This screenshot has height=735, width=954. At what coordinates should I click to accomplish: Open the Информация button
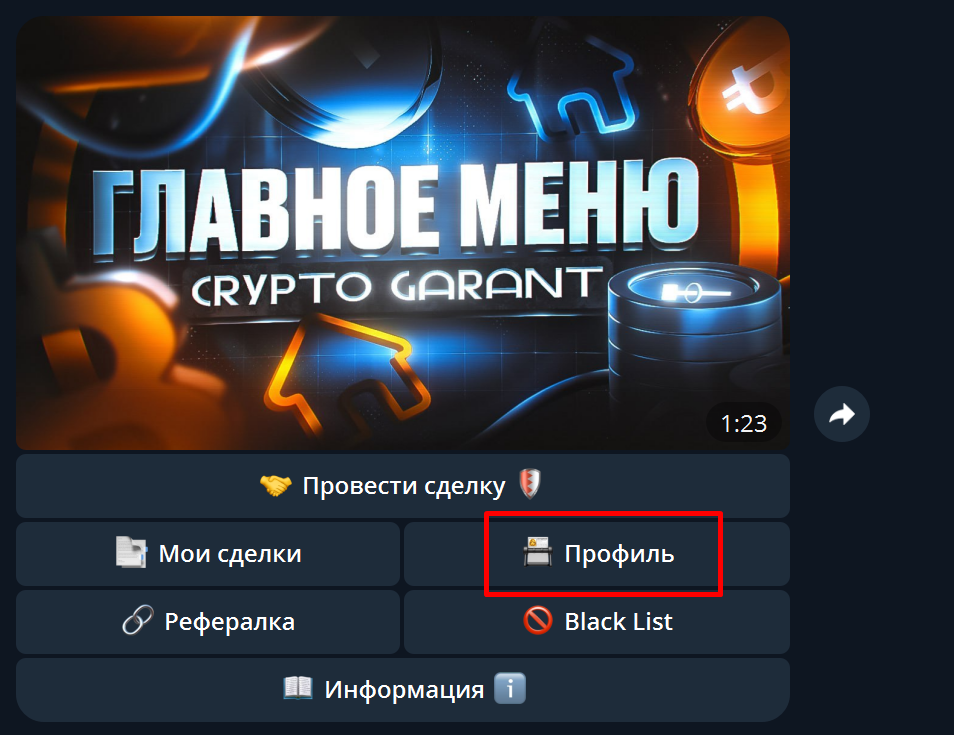403,690
